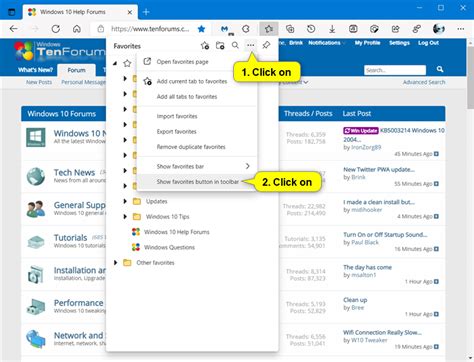The image size is (474, 362).
Task: Select Open favorites page
Action: [197, 62]
